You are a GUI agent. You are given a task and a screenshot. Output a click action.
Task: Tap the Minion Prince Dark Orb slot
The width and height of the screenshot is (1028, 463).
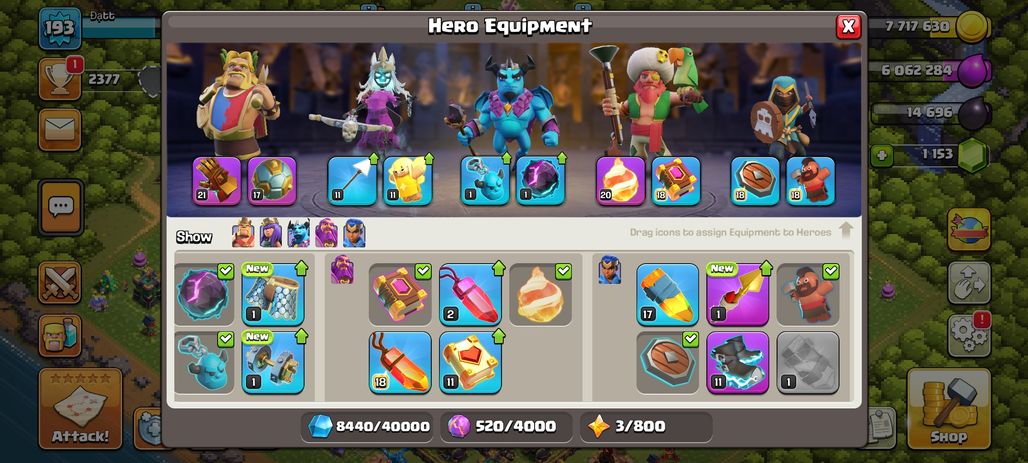coord(540,181)
